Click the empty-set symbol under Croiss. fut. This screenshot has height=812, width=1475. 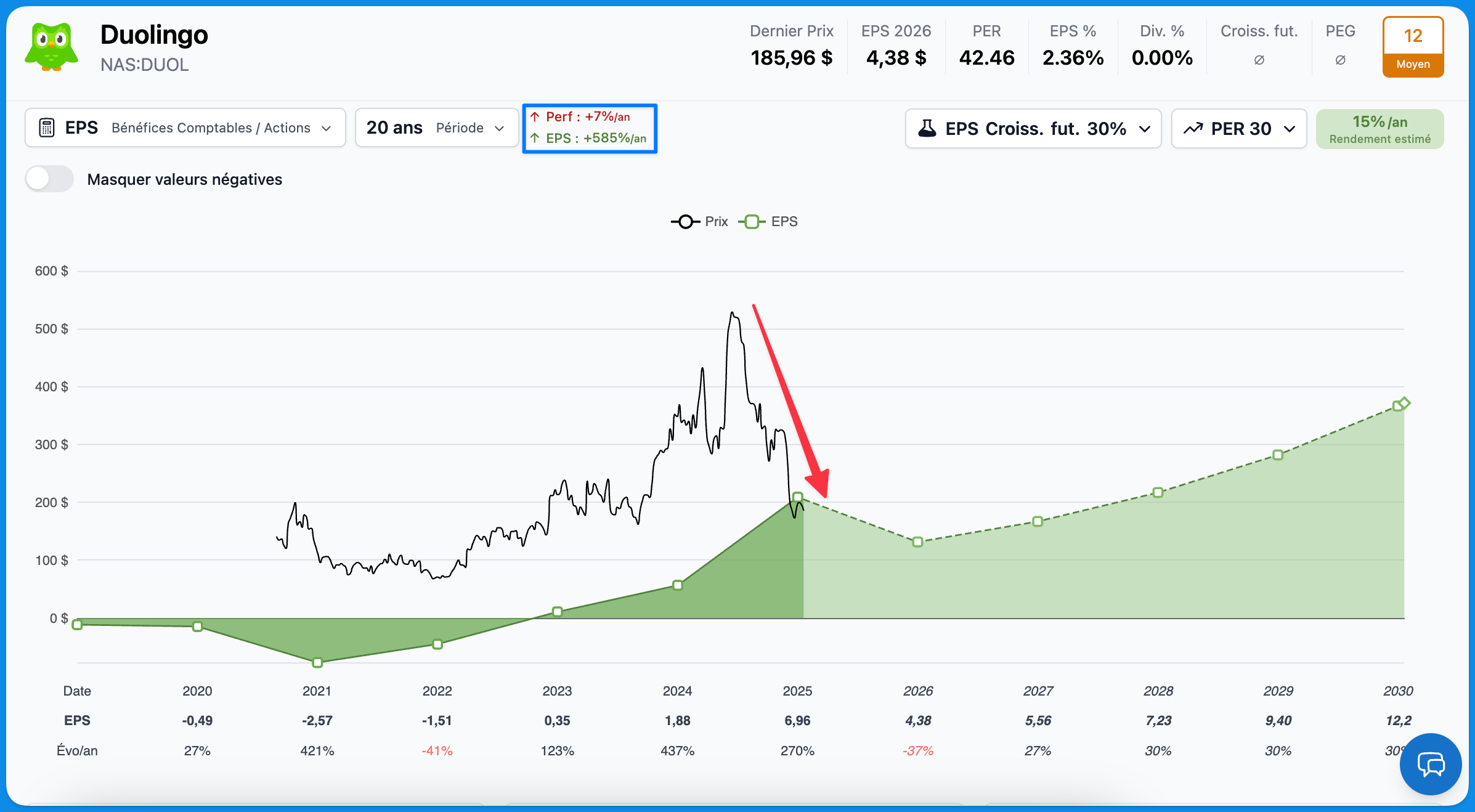(x=1259, y=60)
